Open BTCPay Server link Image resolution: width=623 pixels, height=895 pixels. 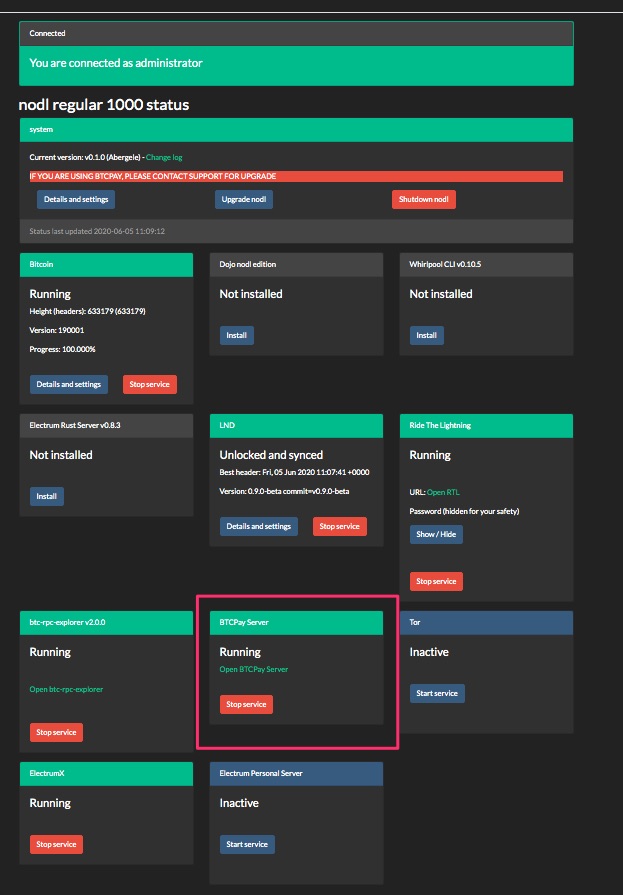[254, 669]
